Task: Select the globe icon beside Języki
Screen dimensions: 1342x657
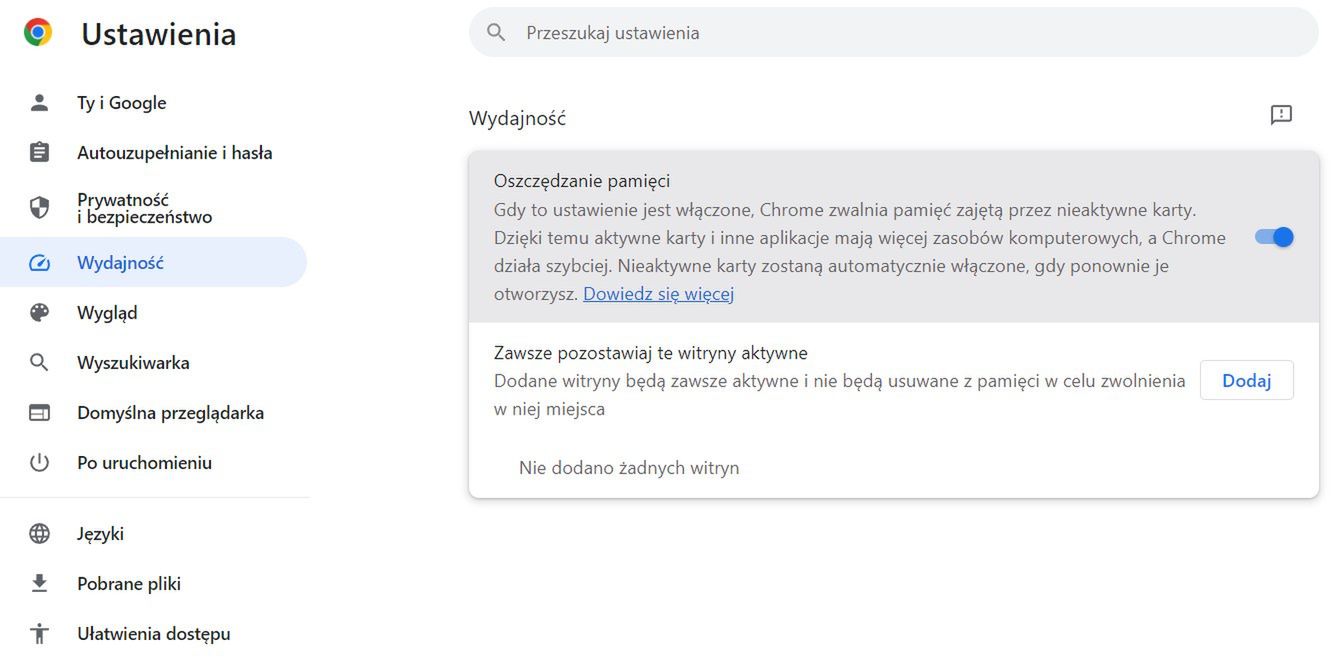Action: point(39,533)
